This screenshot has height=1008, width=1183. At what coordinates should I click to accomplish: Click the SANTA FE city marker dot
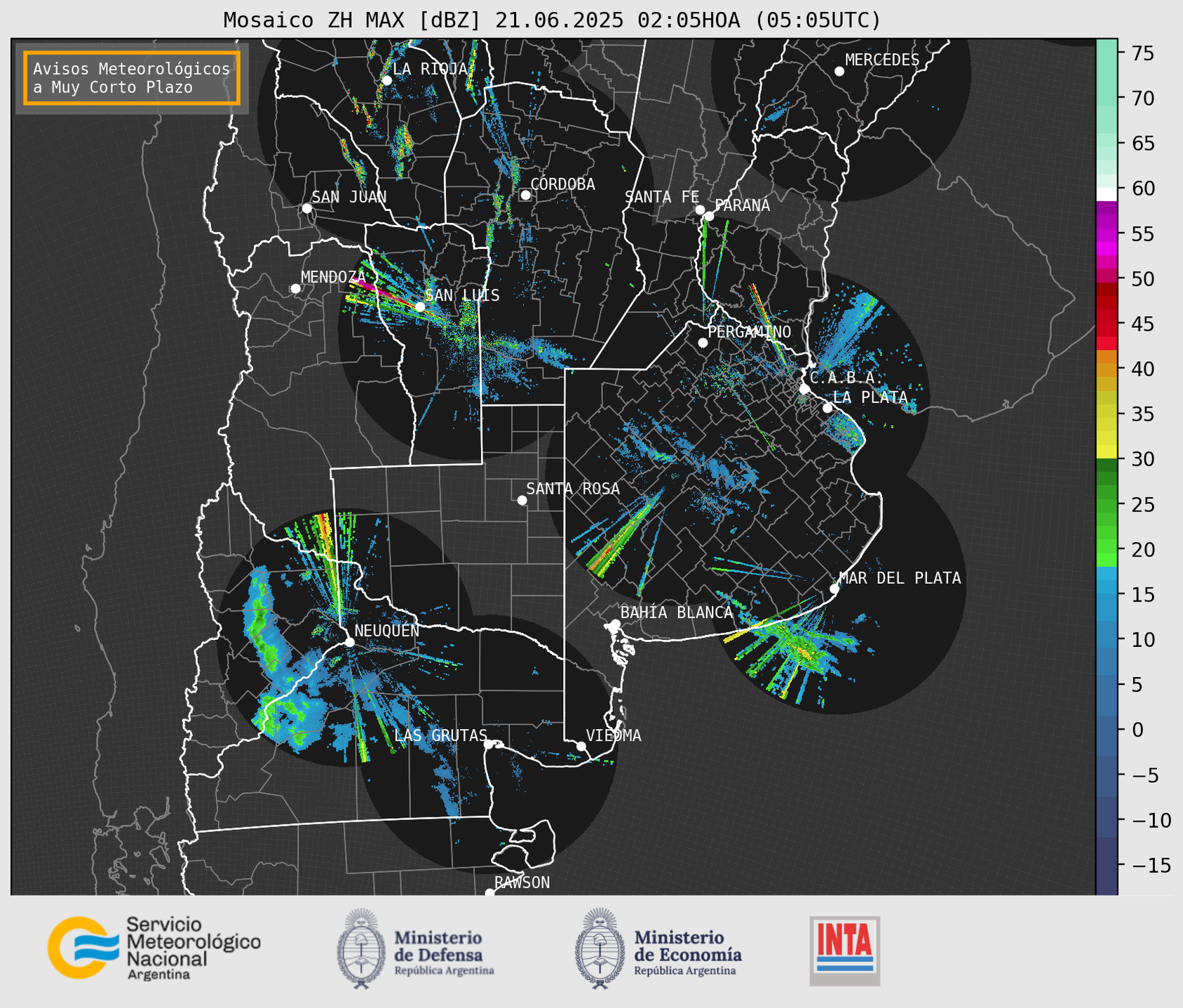(700, 210)
